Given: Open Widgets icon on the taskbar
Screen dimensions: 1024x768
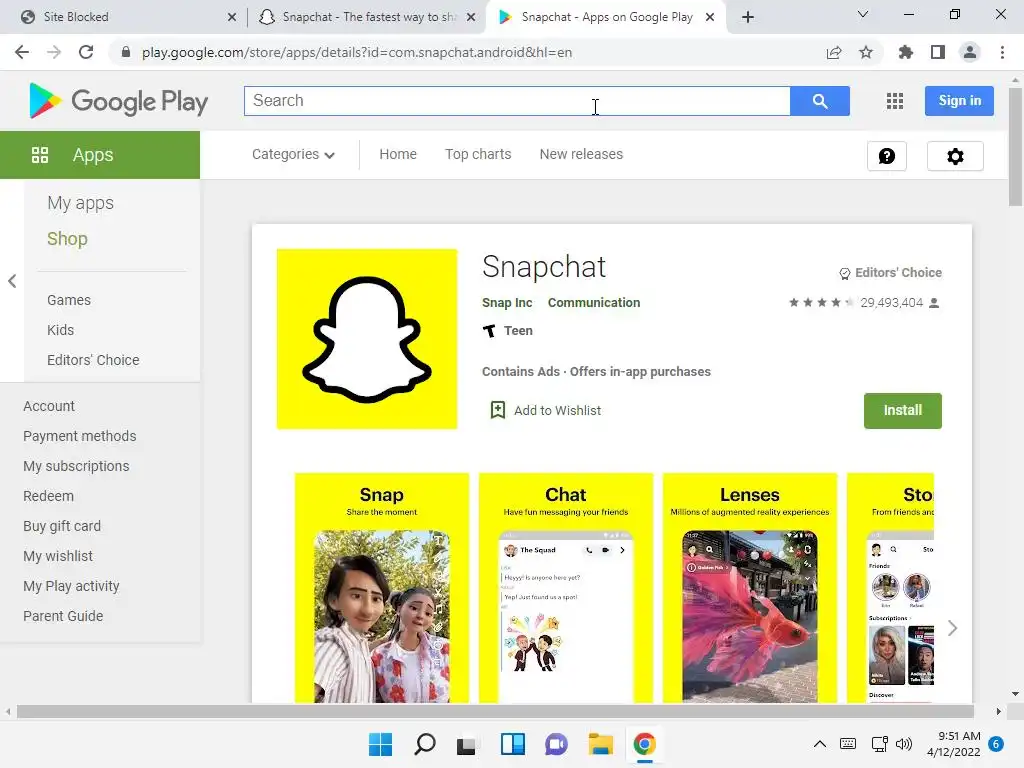Looking at the screenshot, I should [x=513, y=744].
